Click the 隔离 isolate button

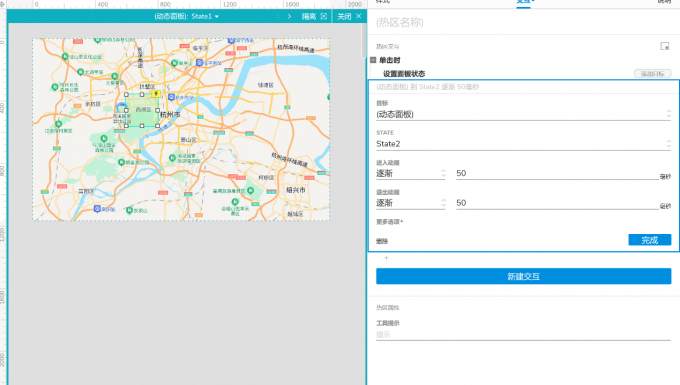[309, 16]
